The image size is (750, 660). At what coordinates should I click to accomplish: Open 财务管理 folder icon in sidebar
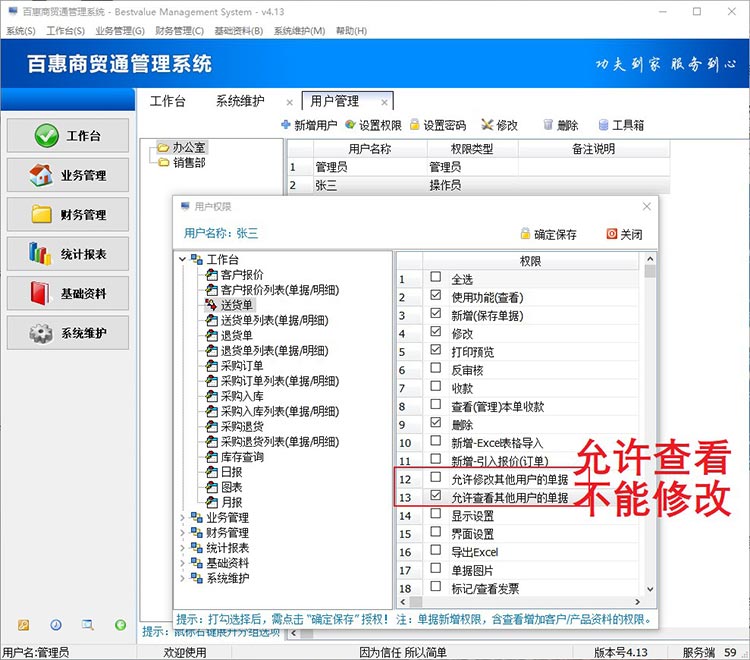pos(41,214)
